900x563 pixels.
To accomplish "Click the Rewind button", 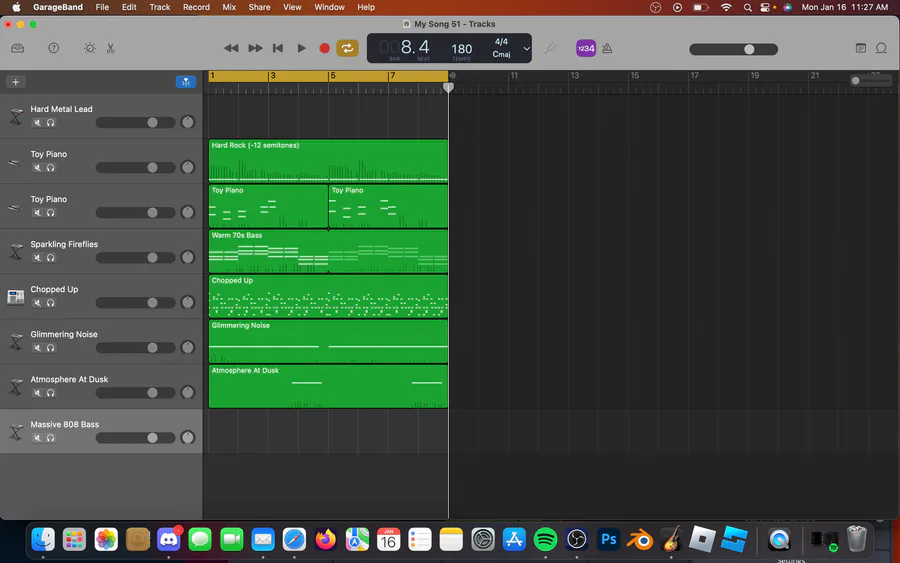I will click(x=231, y=48).
